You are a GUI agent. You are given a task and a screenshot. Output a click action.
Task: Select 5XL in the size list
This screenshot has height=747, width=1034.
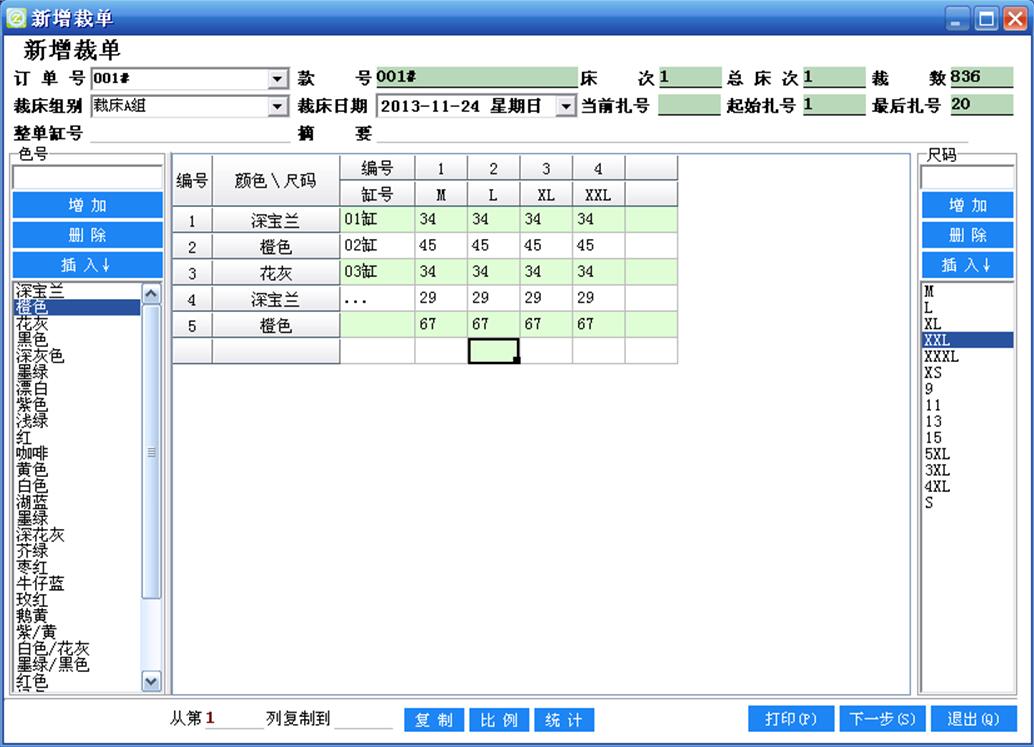tap(937, 454)
